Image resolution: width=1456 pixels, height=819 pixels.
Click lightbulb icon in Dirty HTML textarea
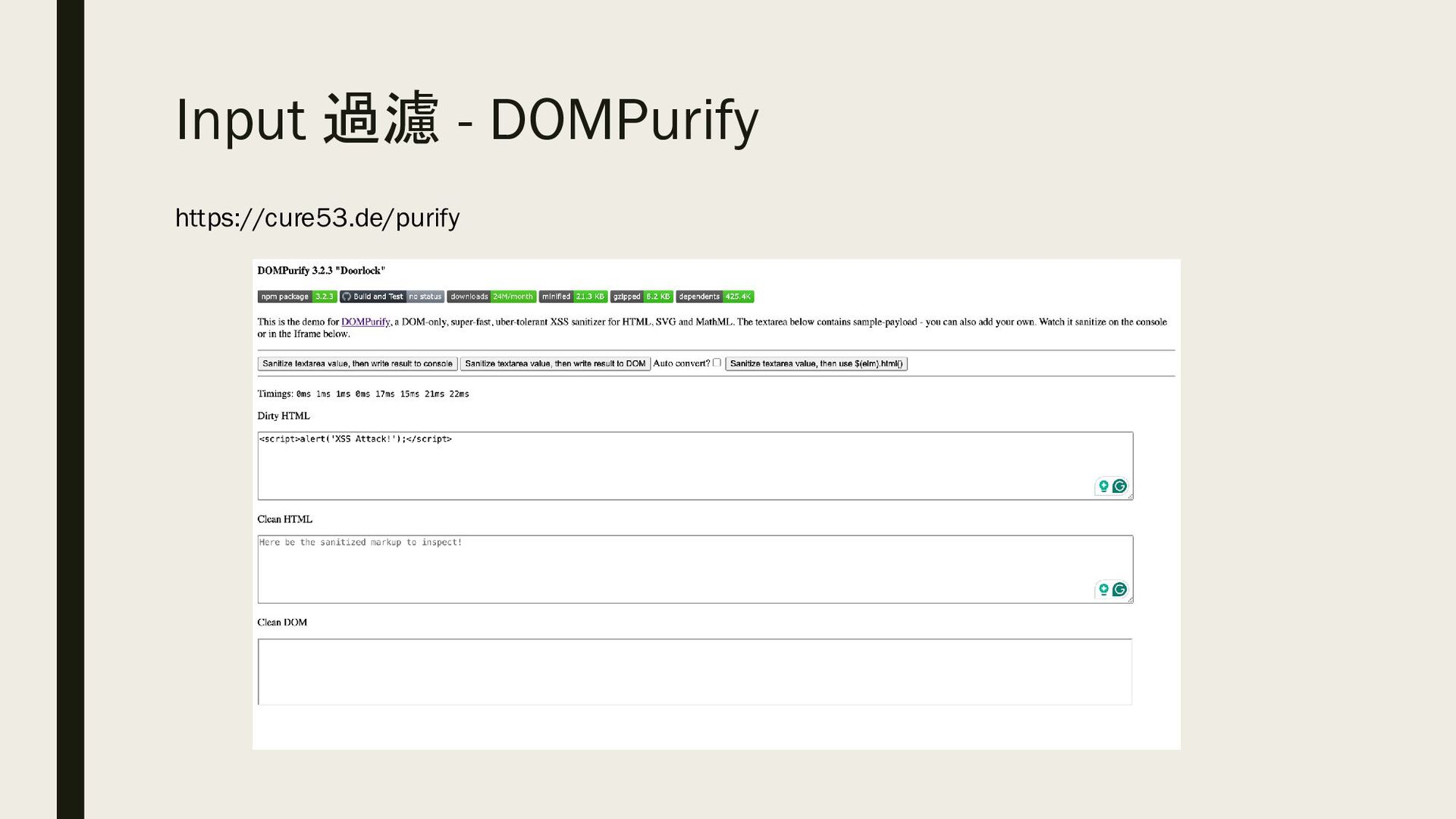[1104, 486]
